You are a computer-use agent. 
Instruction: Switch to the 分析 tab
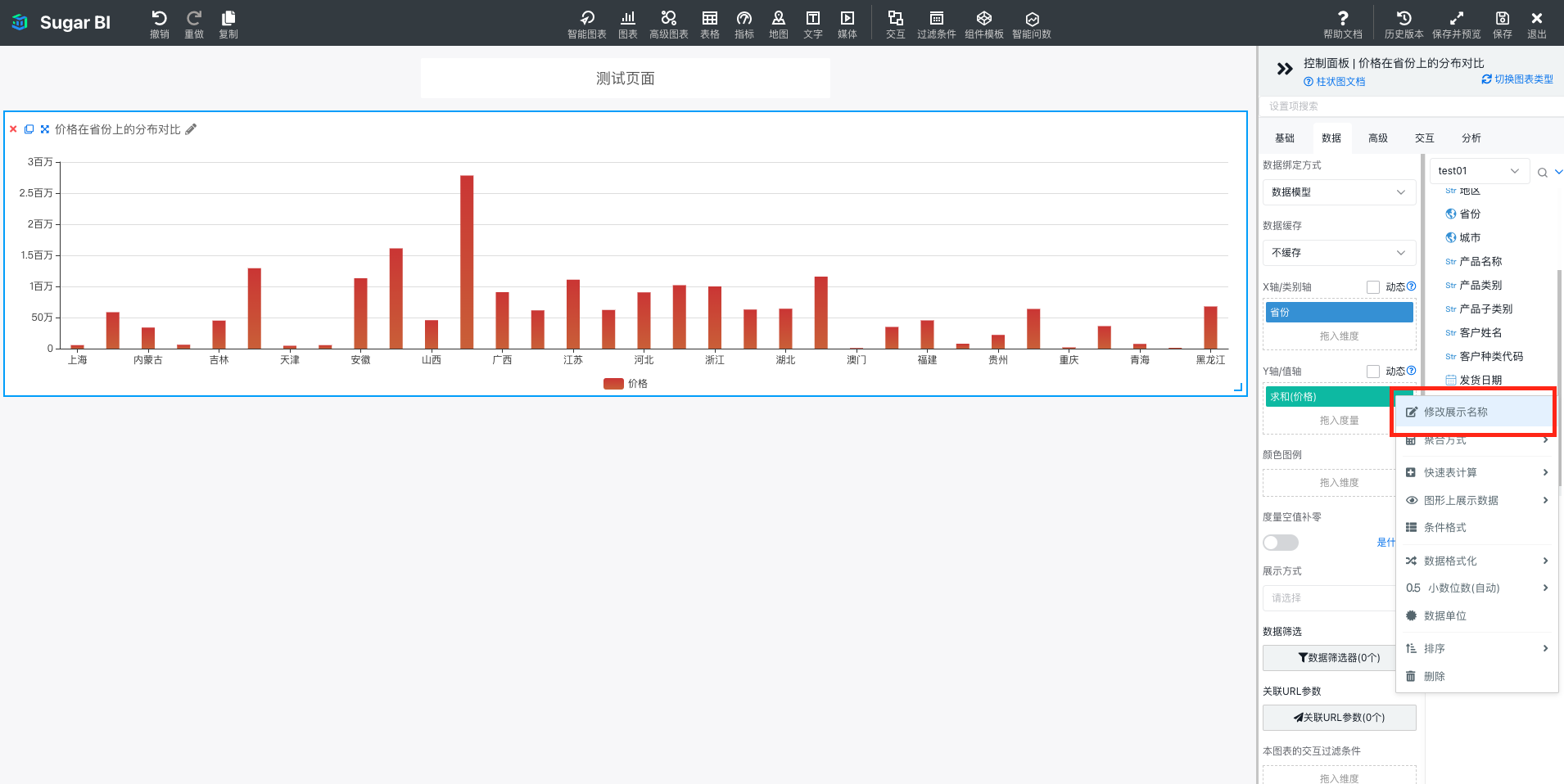[x=1471, y=138]
